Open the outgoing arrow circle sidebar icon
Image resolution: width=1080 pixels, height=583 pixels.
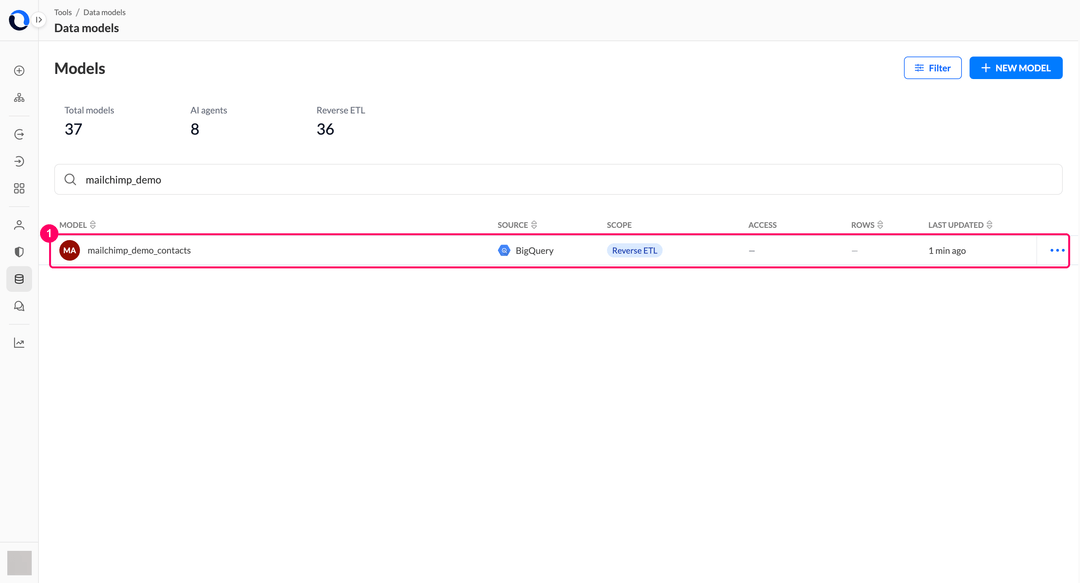[19, 134]
